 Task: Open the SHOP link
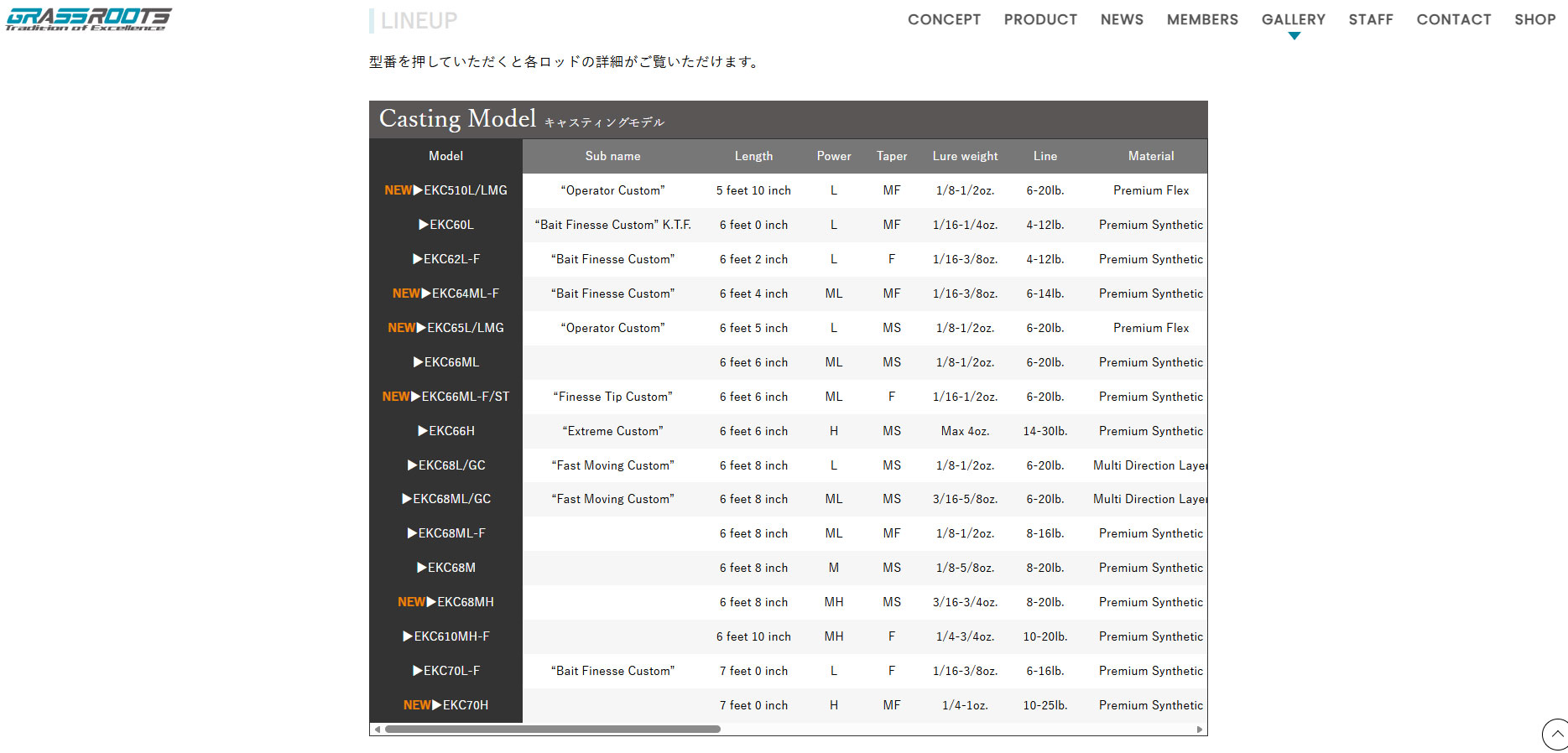1534,19
